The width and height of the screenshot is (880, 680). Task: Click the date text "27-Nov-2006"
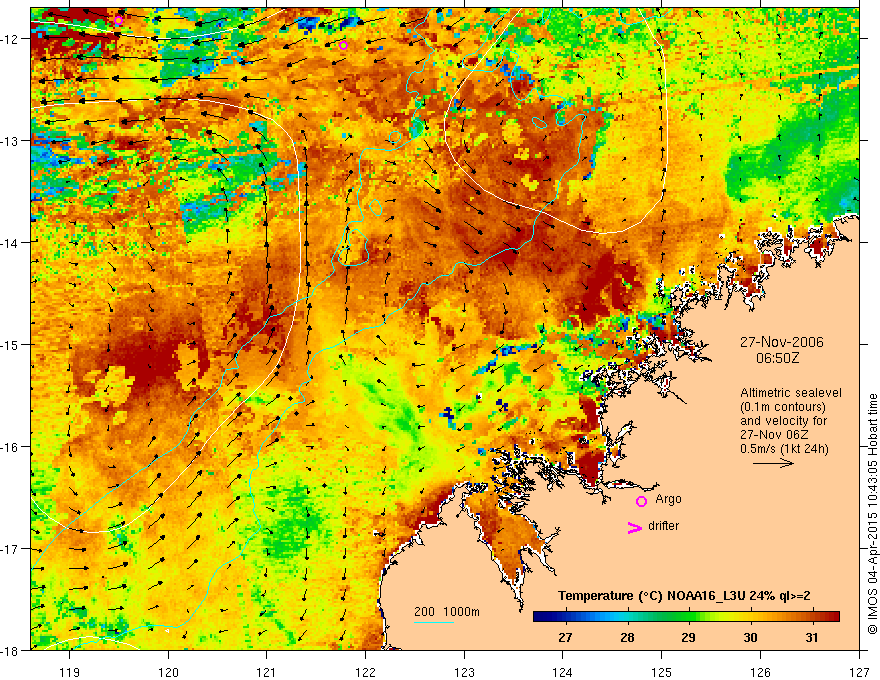[782, 342]
